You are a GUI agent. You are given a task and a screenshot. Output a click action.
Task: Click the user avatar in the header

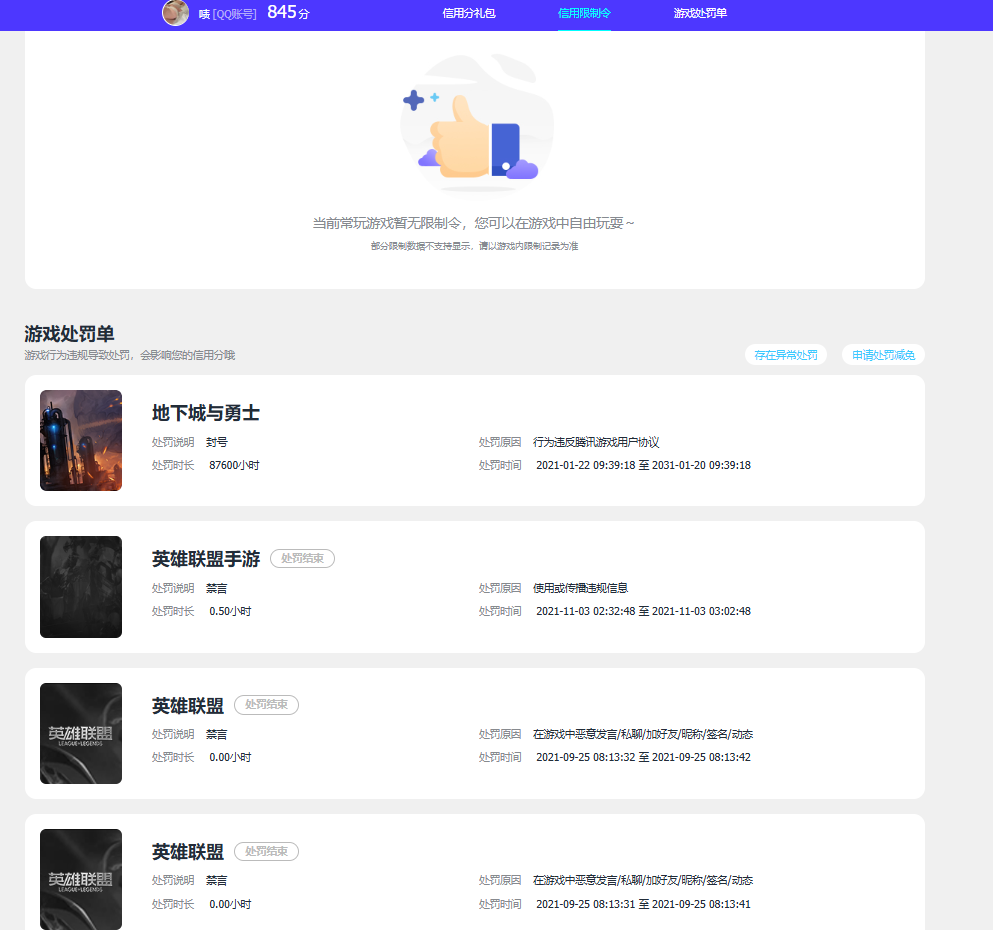click(x=175, y=13)
